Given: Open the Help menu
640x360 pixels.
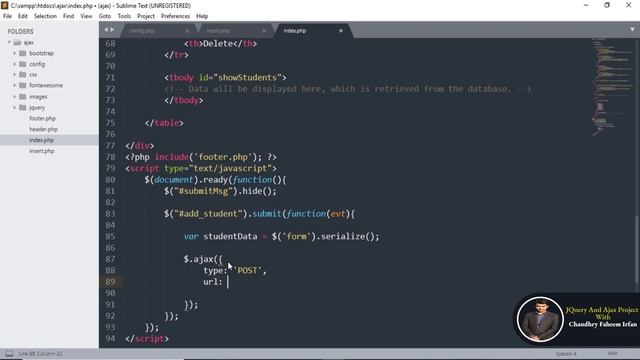Looking at the screenshot, I should click(x=202, y=16).
